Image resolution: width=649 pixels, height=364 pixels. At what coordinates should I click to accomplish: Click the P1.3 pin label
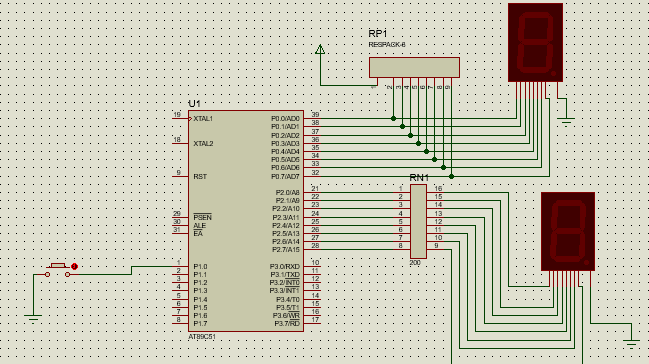(x=200, y=291)
